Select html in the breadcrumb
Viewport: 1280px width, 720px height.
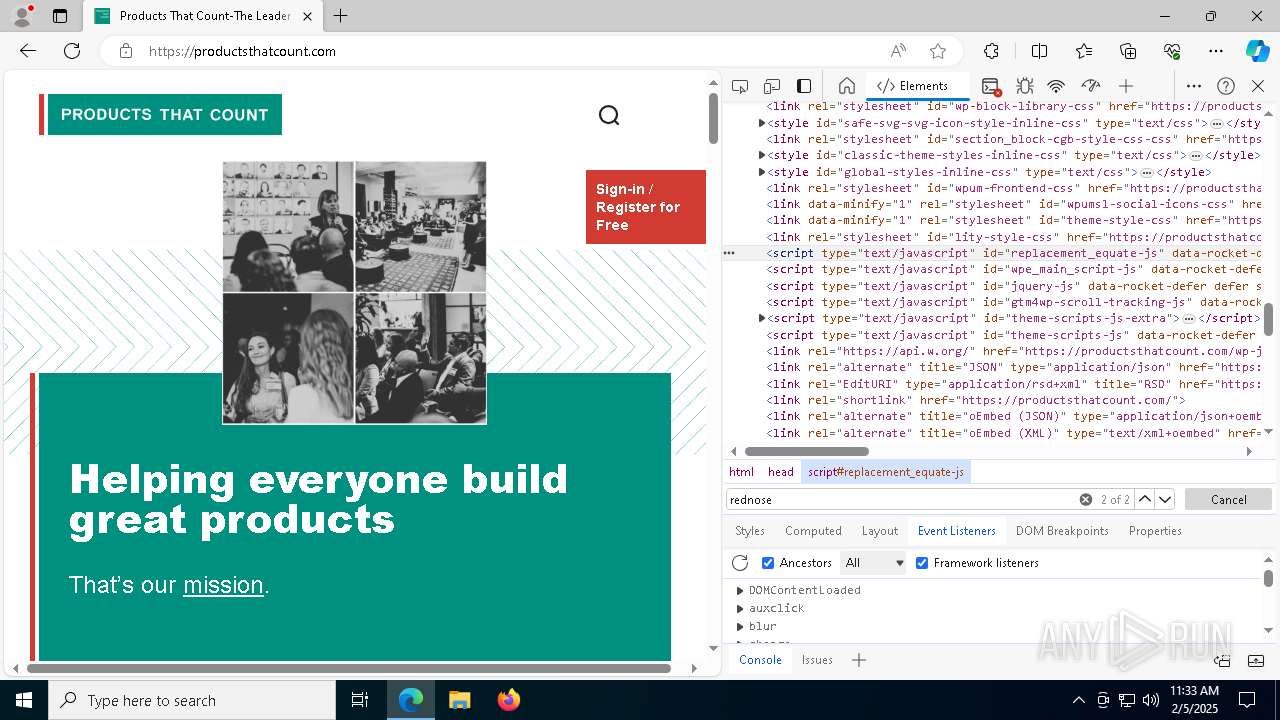pos(742,472)
